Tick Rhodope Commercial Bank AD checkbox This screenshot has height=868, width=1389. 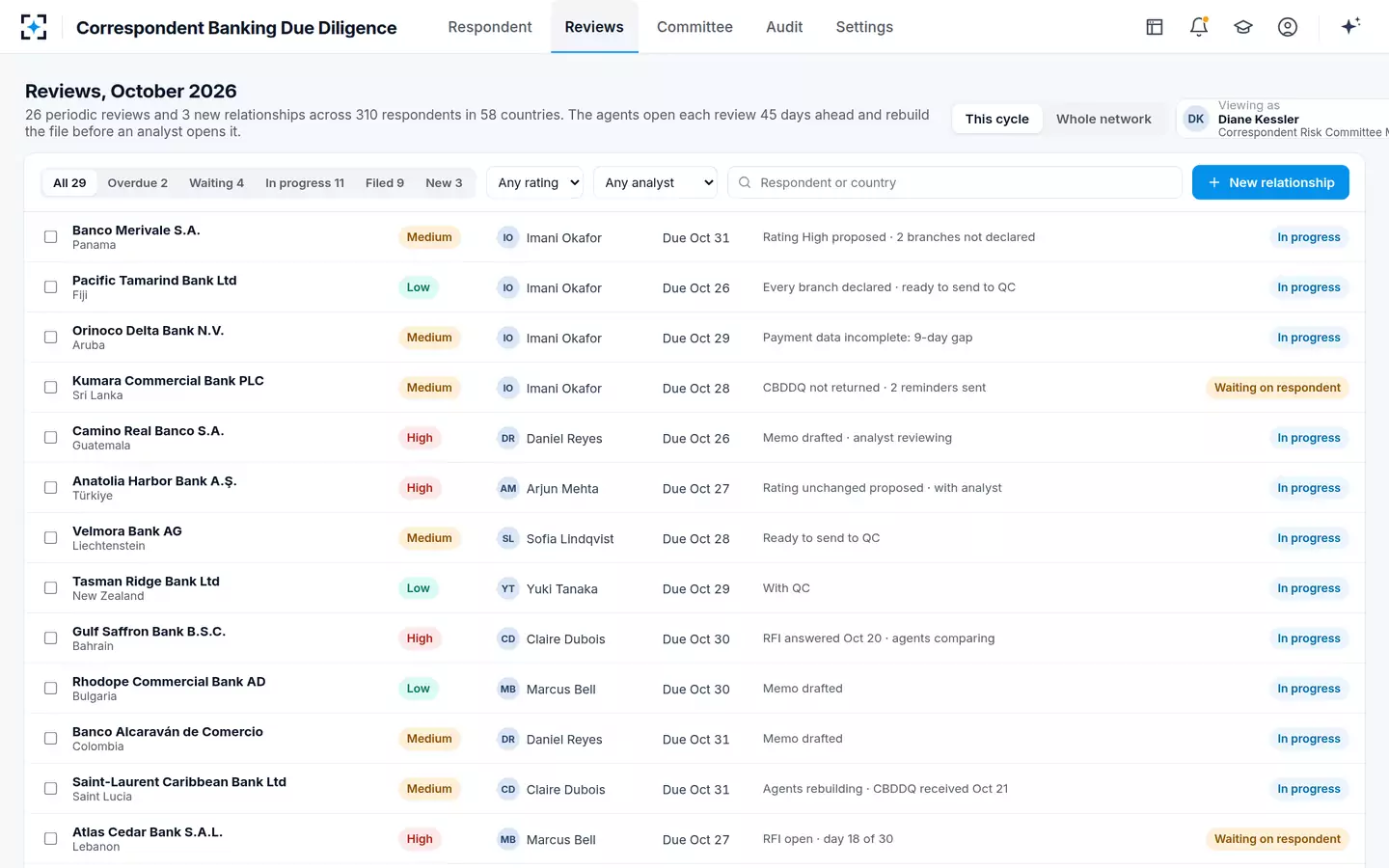50,689
